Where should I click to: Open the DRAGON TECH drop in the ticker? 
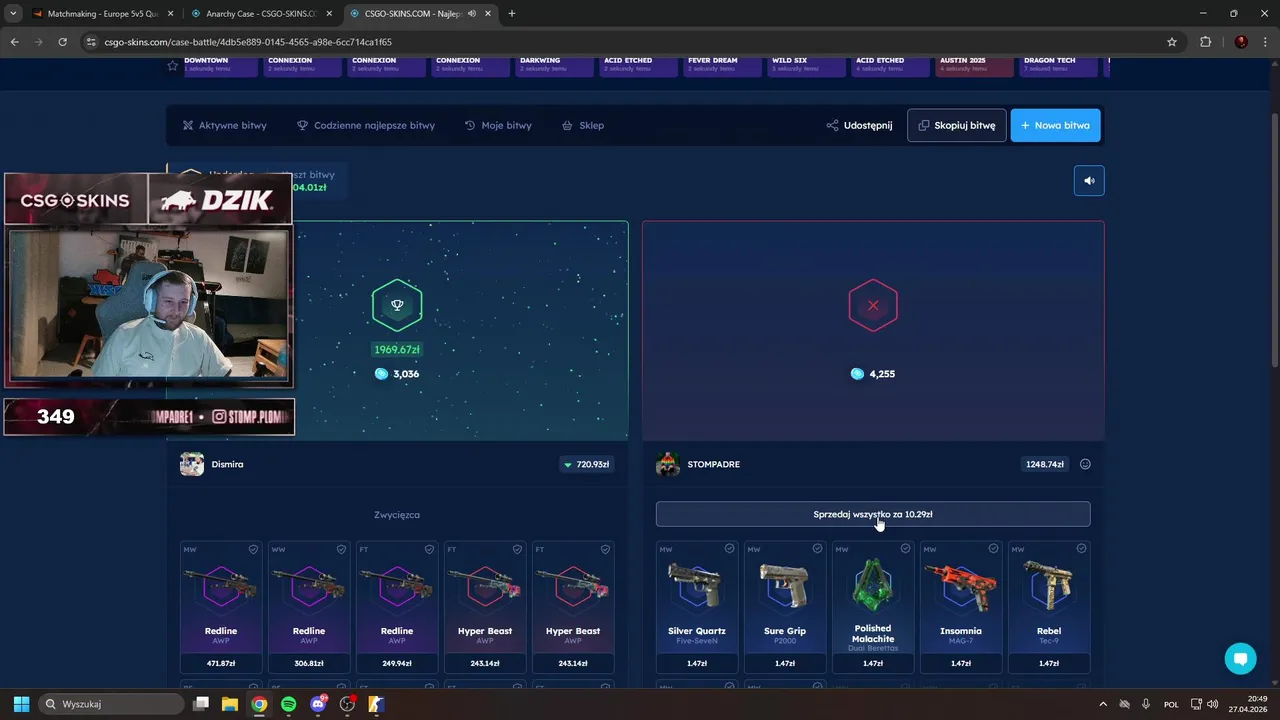coord(1058,65)
